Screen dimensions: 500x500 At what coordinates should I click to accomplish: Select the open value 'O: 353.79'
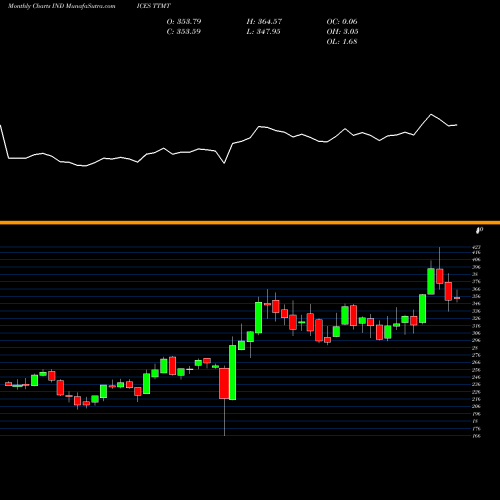pos(184,22)
